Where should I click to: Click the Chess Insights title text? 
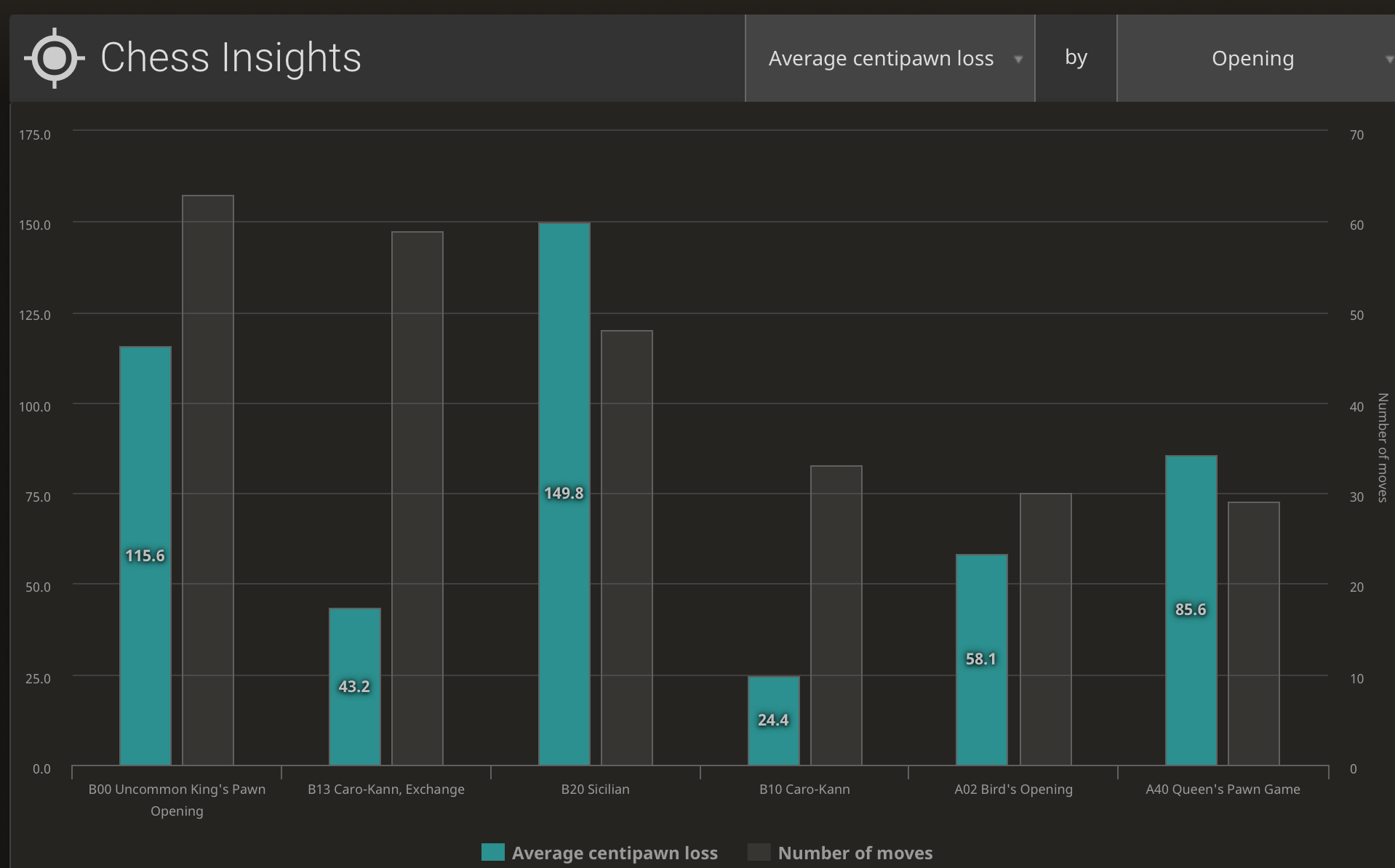pos(231,58)
